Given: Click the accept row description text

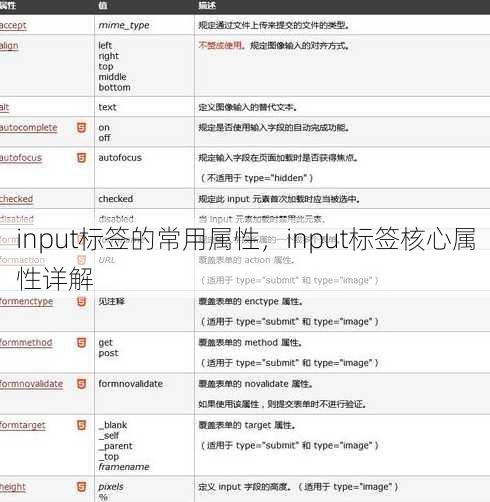Looking at the screenshot, I should pyautogui.click(x=274, y=25).
